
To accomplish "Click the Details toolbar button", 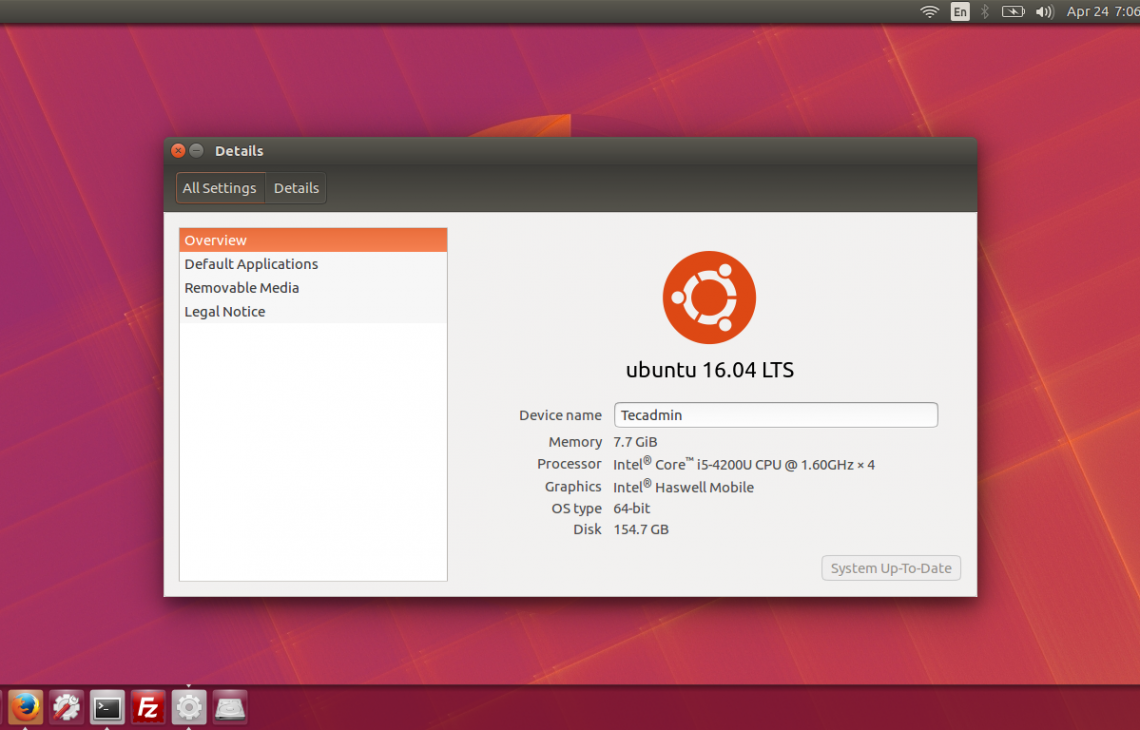I will click(296, 188).
